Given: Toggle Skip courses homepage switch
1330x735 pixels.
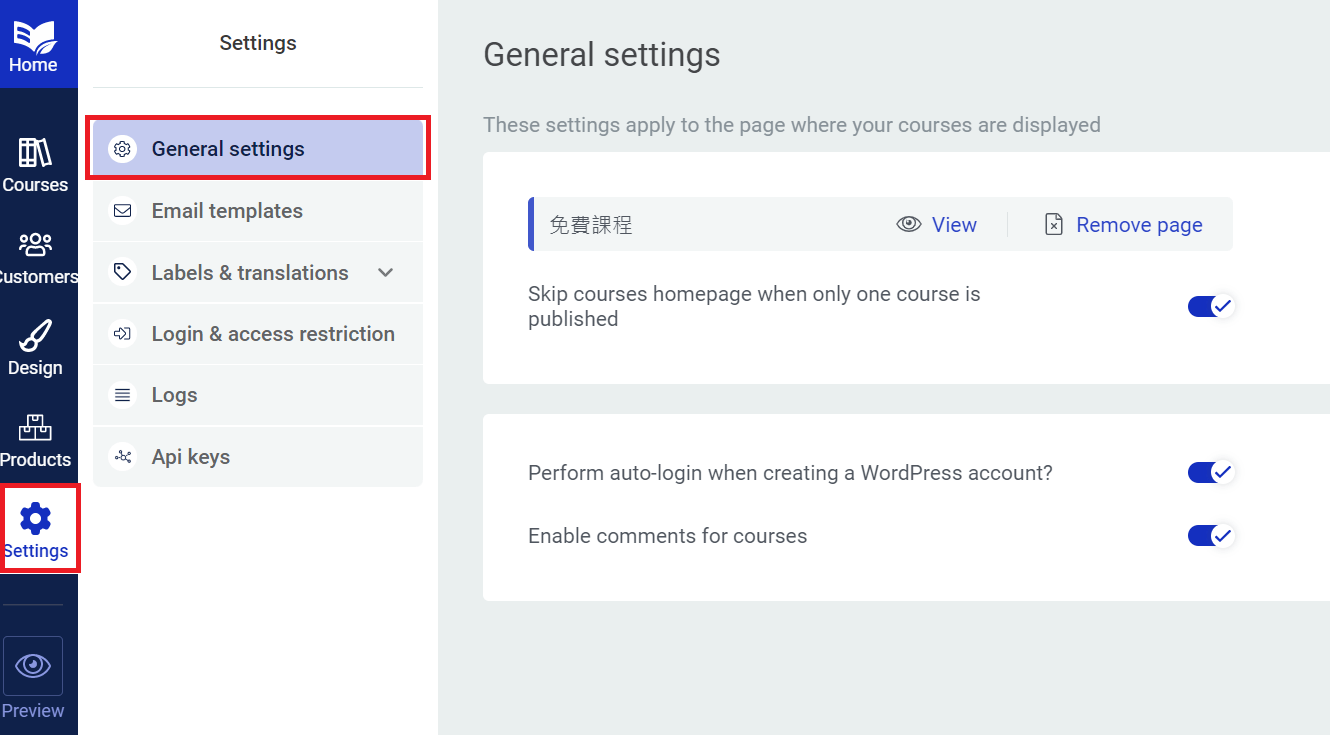Looking at the screenshot, I should [x=1211, y=306].
